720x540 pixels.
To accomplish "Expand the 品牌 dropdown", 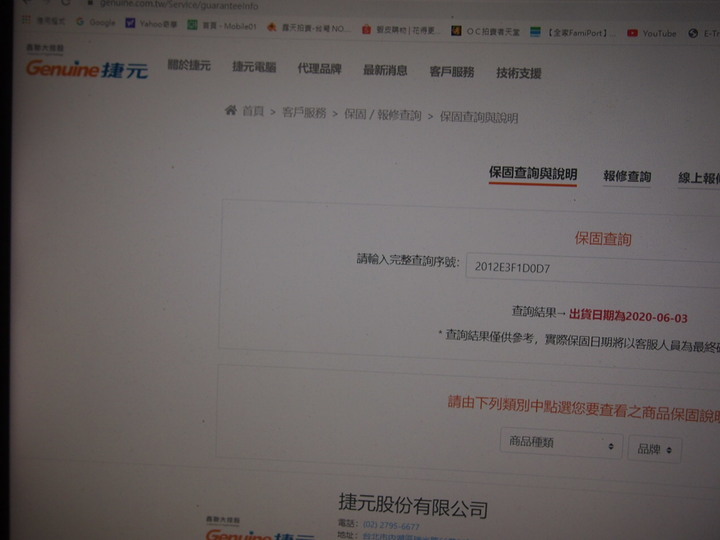I will (654, 449).
